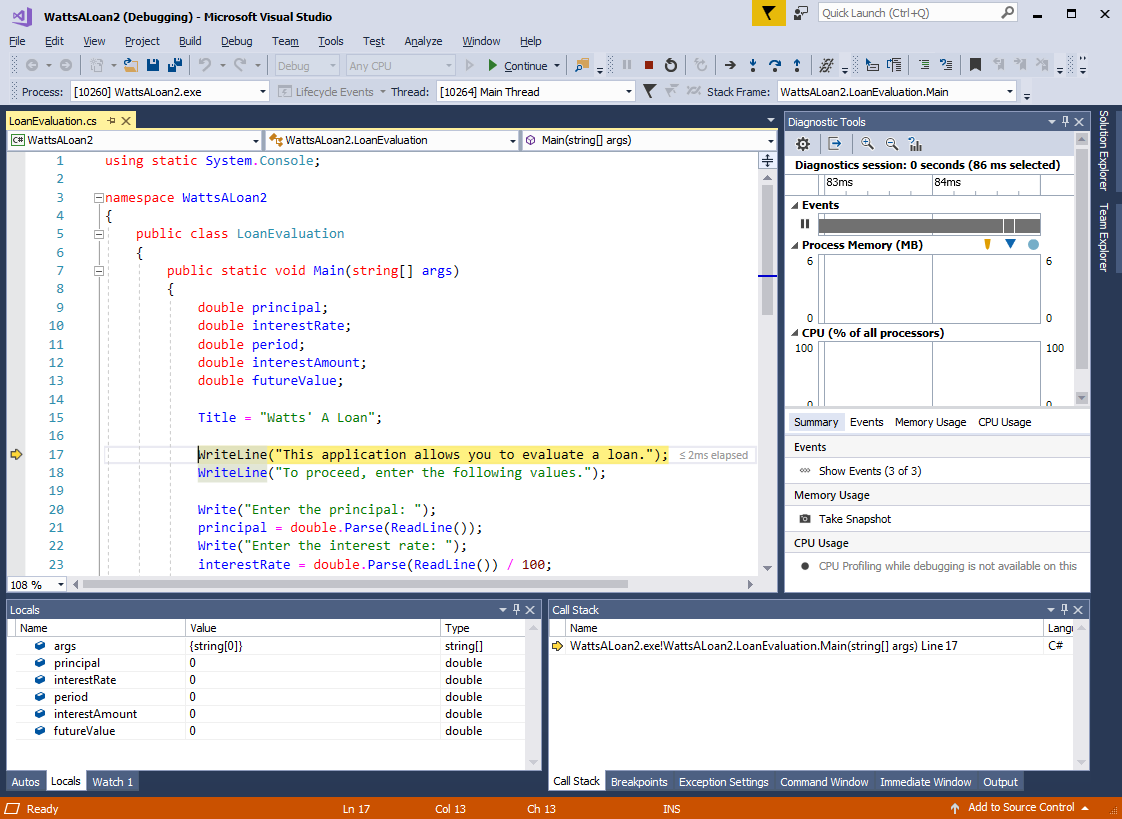Open the Memory Usage tab in Diagnostic Tools
The height and width of the screenshot is (819, 1122).
(x=930, y=422)
